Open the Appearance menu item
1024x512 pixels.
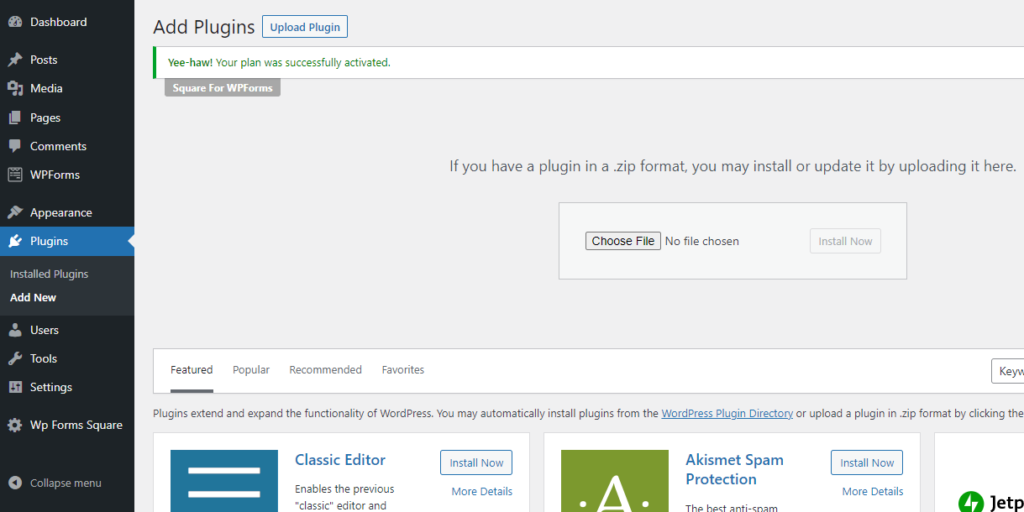click(x=67, y=212)
